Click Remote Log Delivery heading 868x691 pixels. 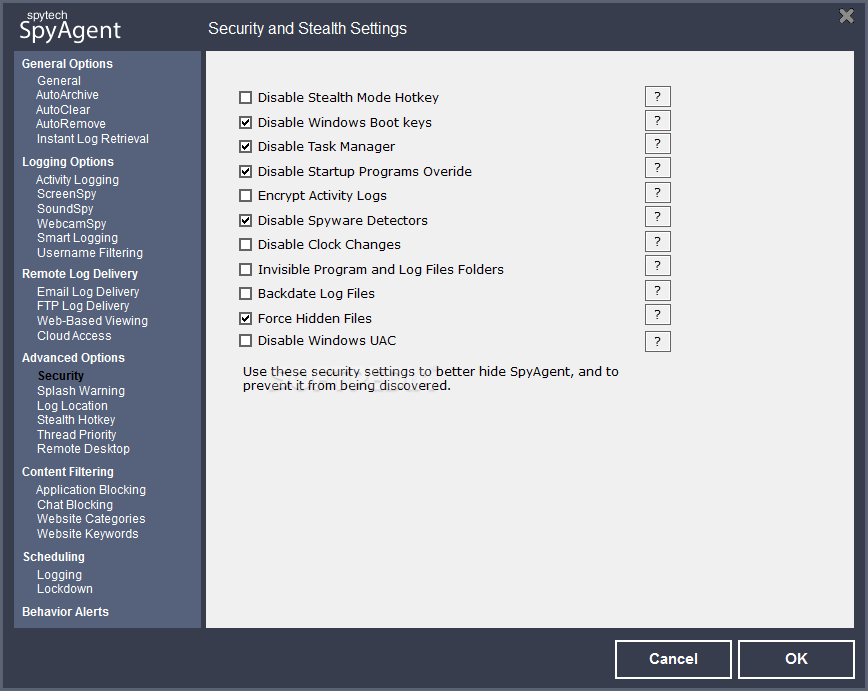click(80, 274)
